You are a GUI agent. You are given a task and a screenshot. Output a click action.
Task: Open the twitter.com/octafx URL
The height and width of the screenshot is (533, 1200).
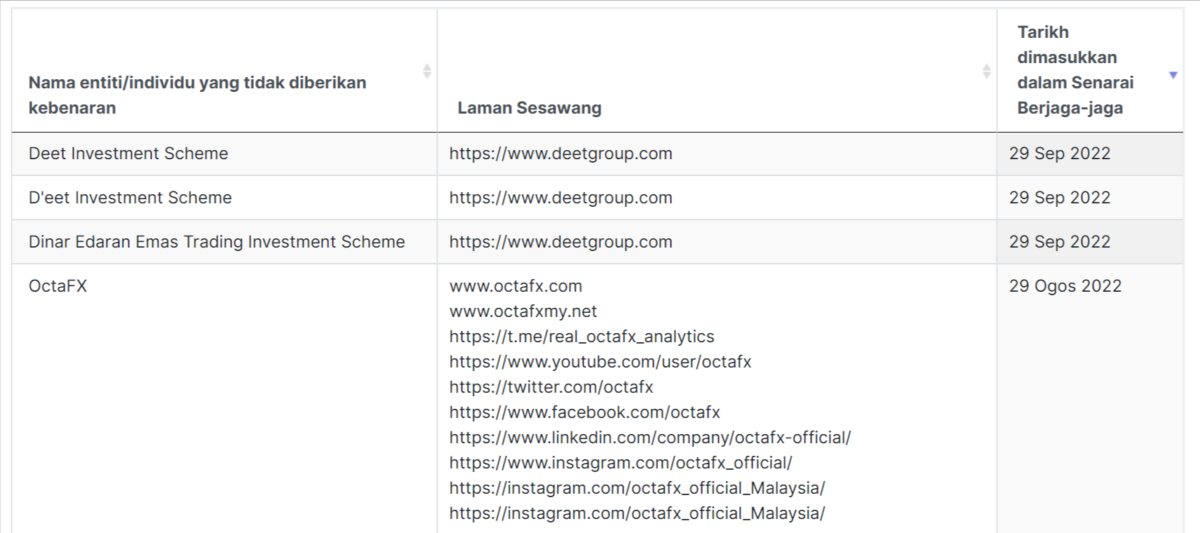551,387
